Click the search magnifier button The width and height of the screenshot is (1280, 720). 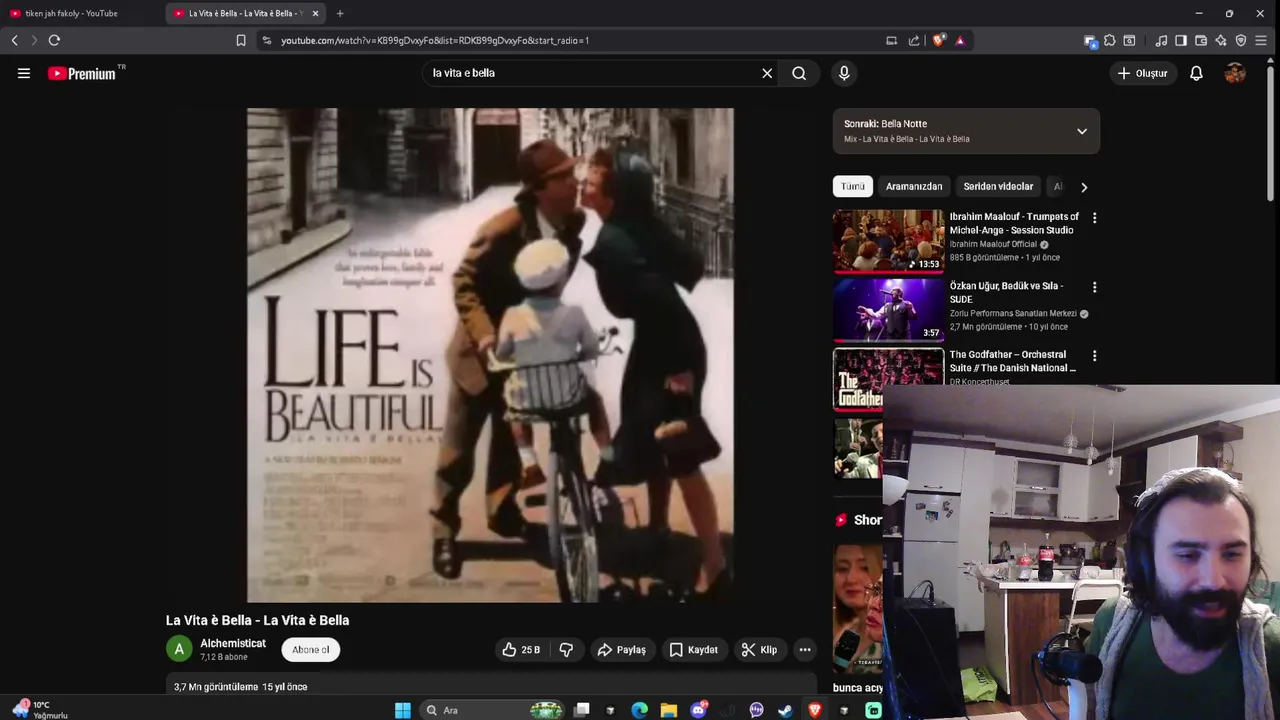[799, 73]
